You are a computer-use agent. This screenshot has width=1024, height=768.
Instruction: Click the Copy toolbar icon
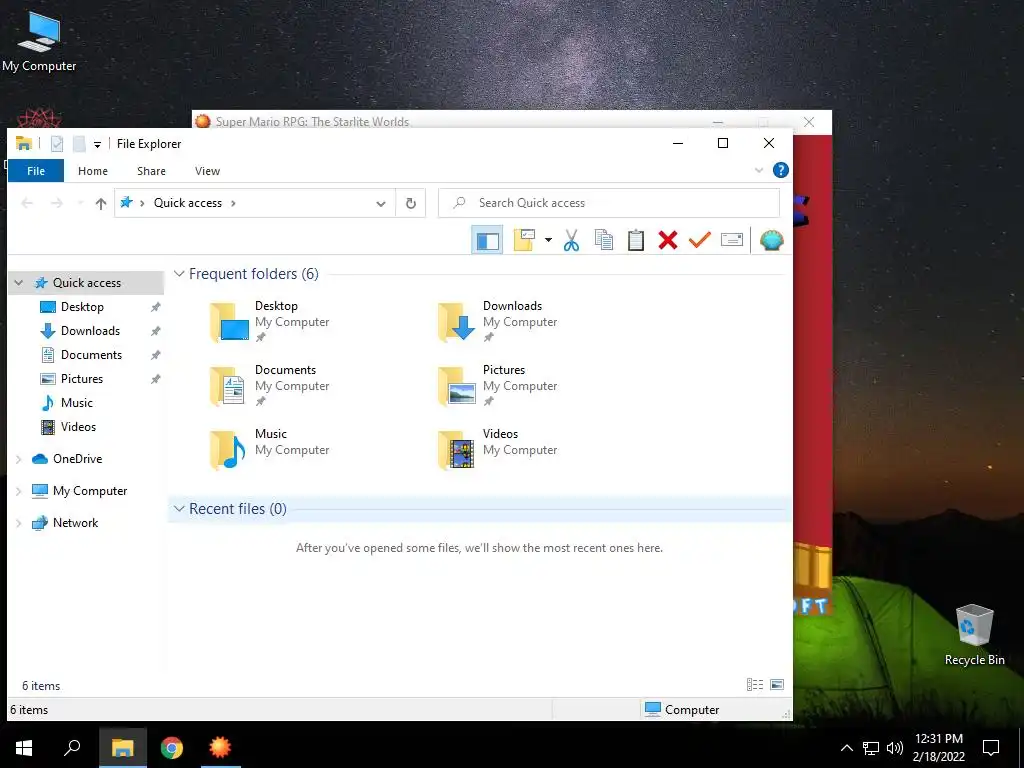coord(604,240)
